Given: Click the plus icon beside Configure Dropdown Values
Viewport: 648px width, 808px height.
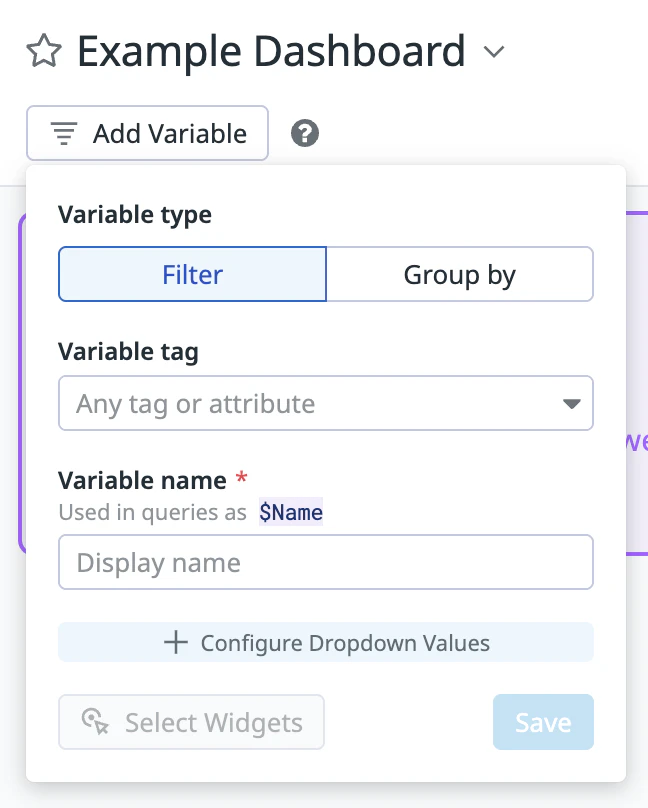Looking at the screenshot, I should 175,643.
